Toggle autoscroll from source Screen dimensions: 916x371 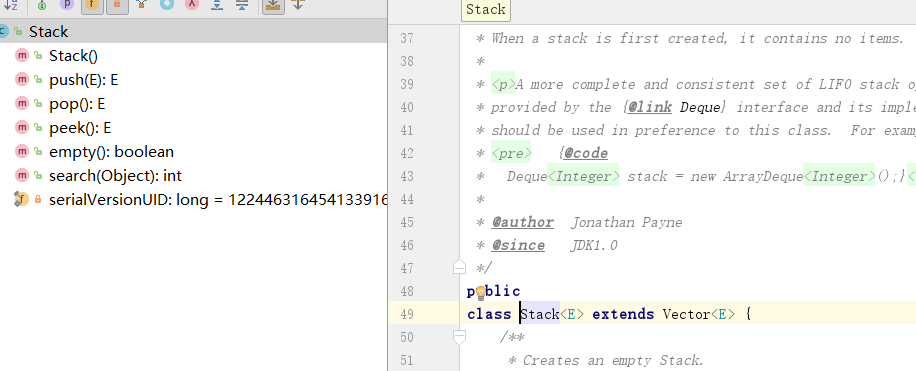pos(297,5)
